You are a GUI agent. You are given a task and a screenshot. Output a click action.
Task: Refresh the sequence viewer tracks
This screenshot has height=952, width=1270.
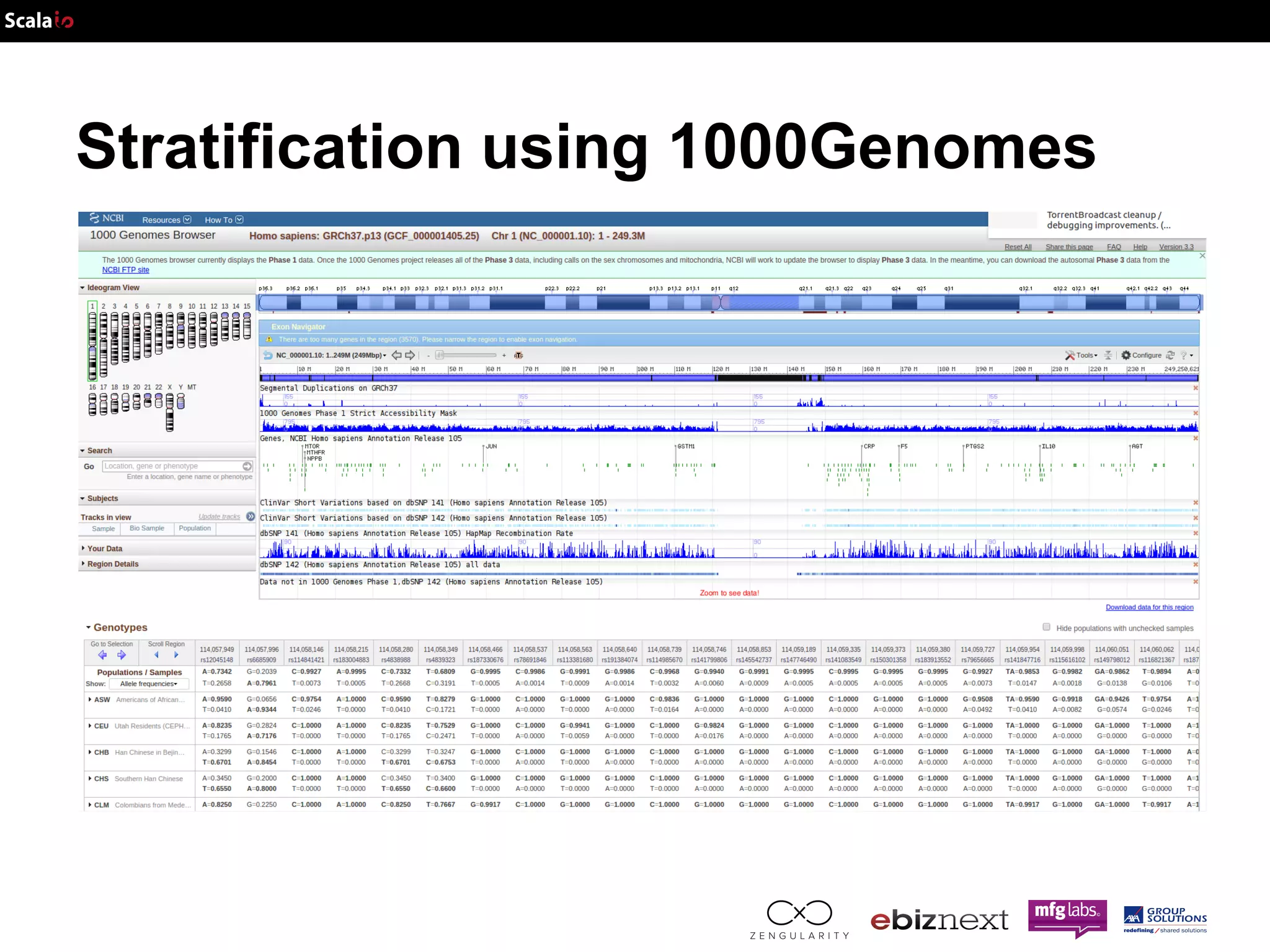[x=1170, y=355]
